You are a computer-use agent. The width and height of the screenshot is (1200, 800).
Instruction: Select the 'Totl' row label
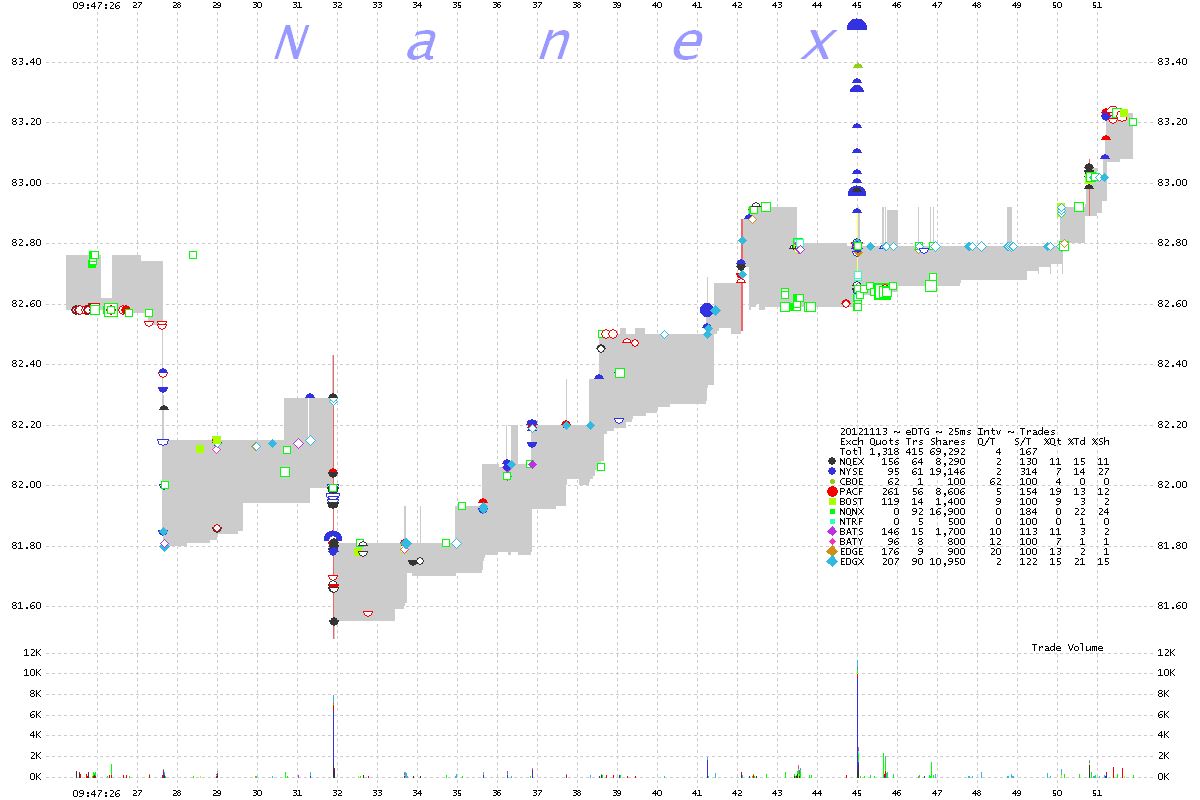(x=851, y=451)
